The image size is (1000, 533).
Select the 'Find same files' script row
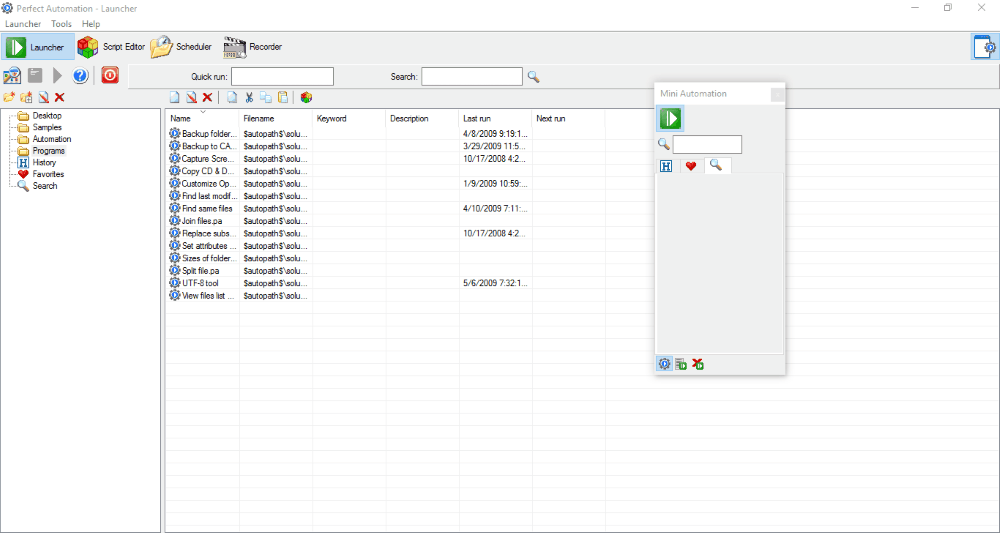[385, 208]
